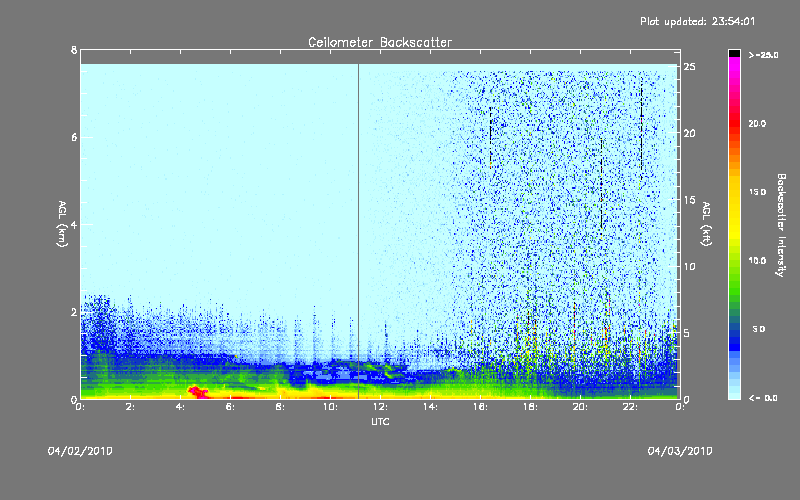Click the "AGL (kft)" right axis title
The height and width of the screenshot is (500, 800).
(706, 224)
